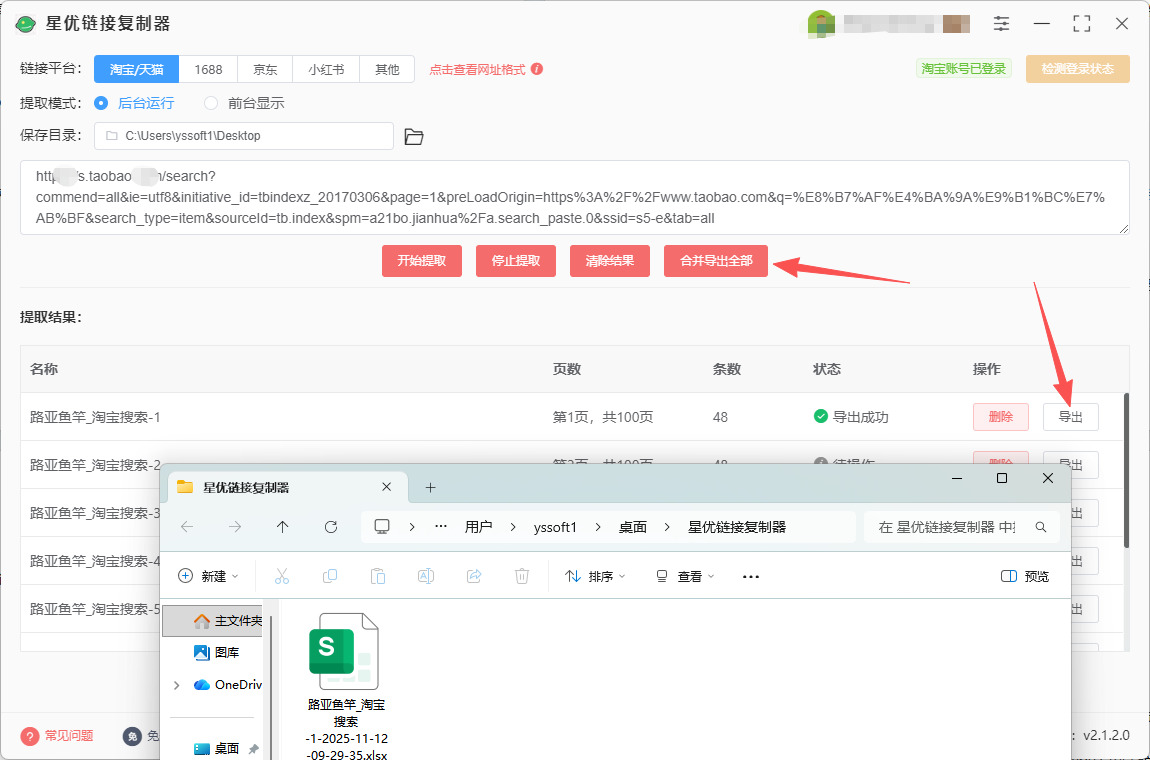Select 桌面 in explorer sidebar
The height and width of the screenshot is (760, 1150).
pos(216,748)
